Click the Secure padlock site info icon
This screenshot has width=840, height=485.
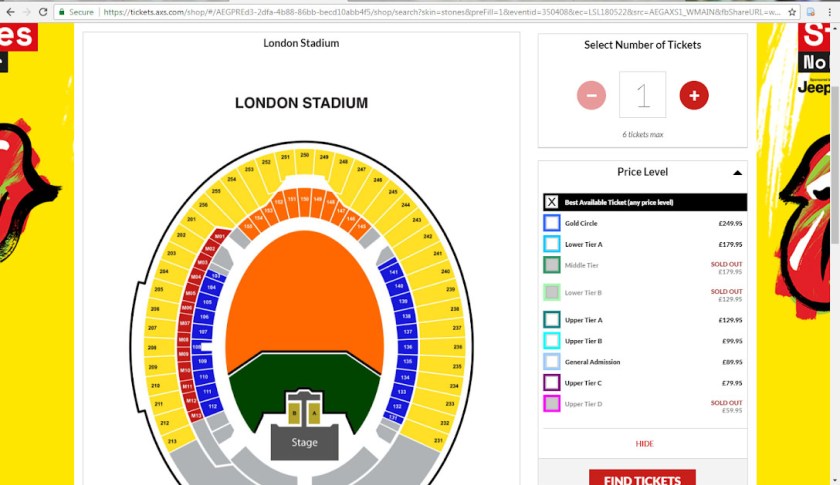[62, 12]
